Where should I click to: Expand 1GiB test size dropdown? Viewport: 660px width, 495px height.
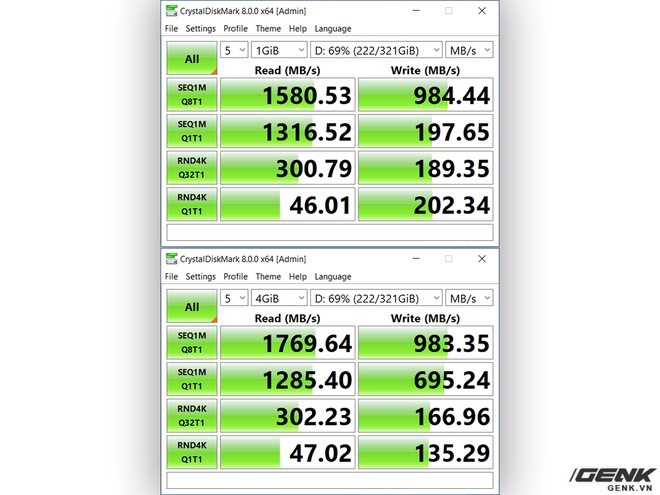coord(279,50)
